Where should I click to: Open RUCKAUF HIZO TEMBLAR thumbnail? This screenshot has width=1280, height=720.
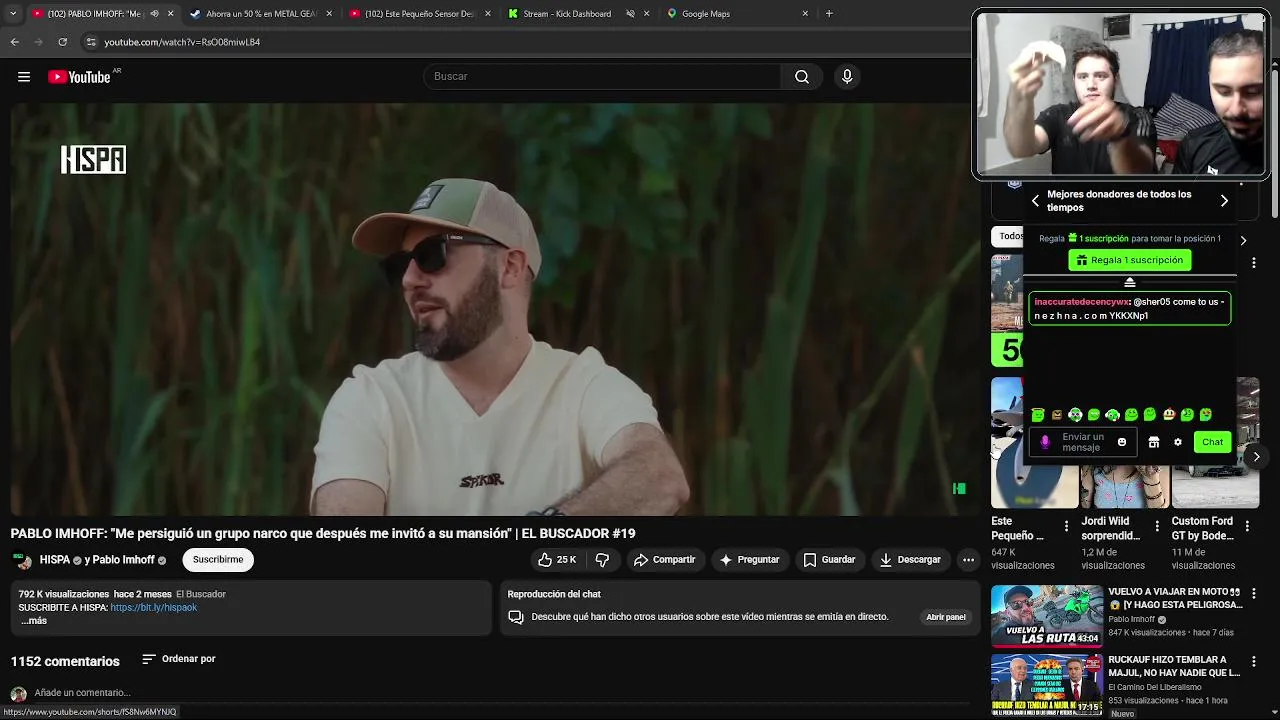point(1047,686)
